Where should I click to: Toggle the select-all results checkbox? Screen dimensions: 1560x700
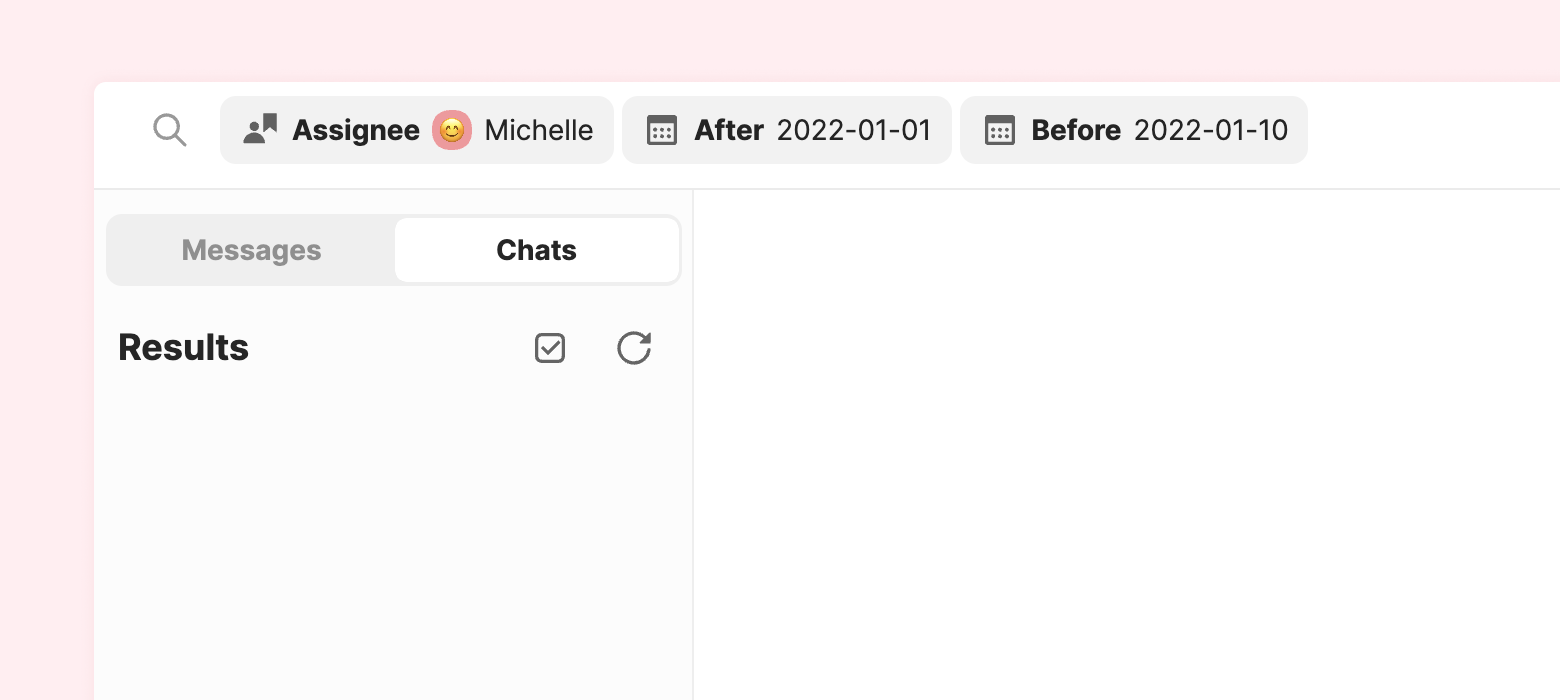(x=550, y=348)
